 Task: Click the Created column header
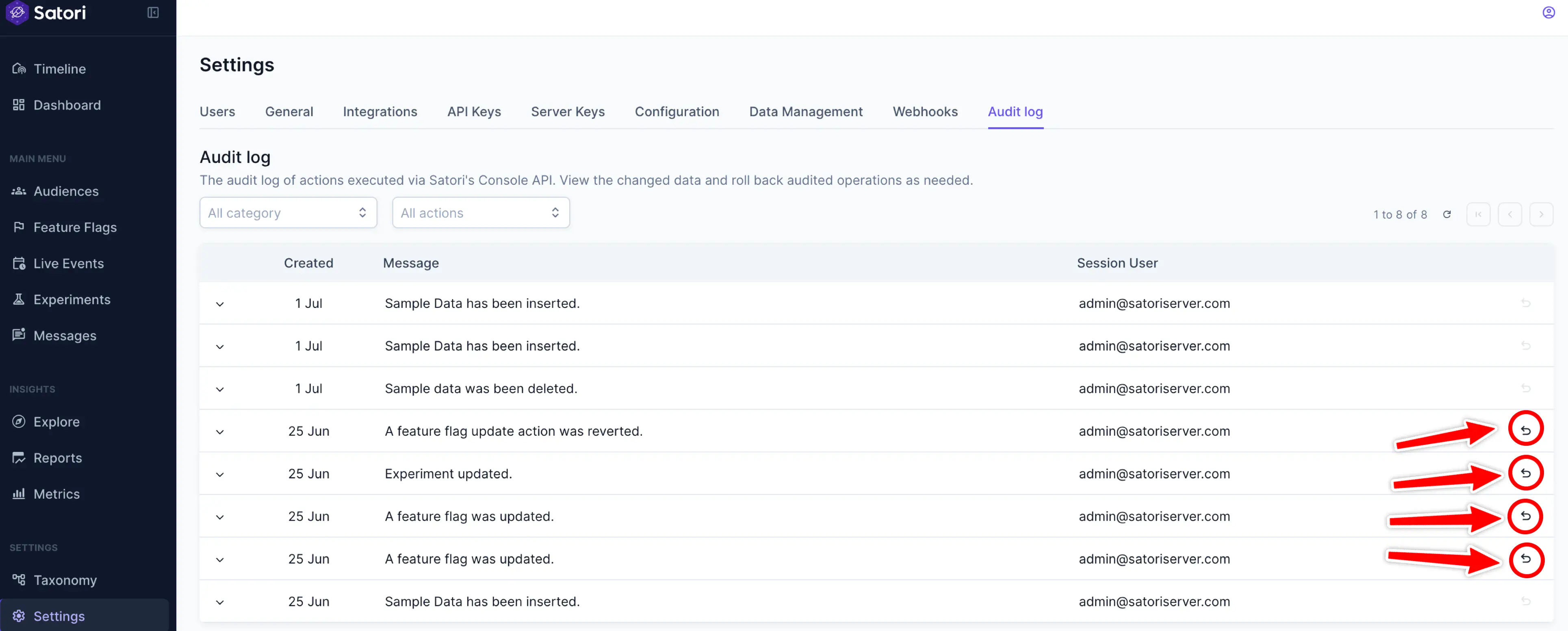point(309,263)
